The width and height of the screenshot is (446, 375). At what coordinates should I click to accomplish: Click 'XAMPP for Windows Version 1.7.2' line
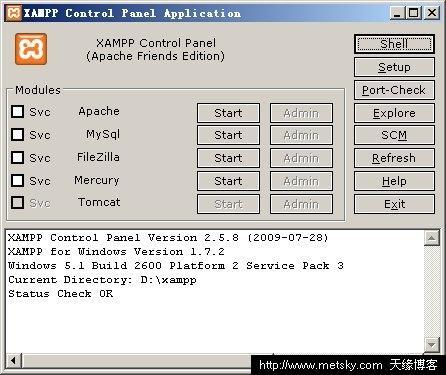116,252
